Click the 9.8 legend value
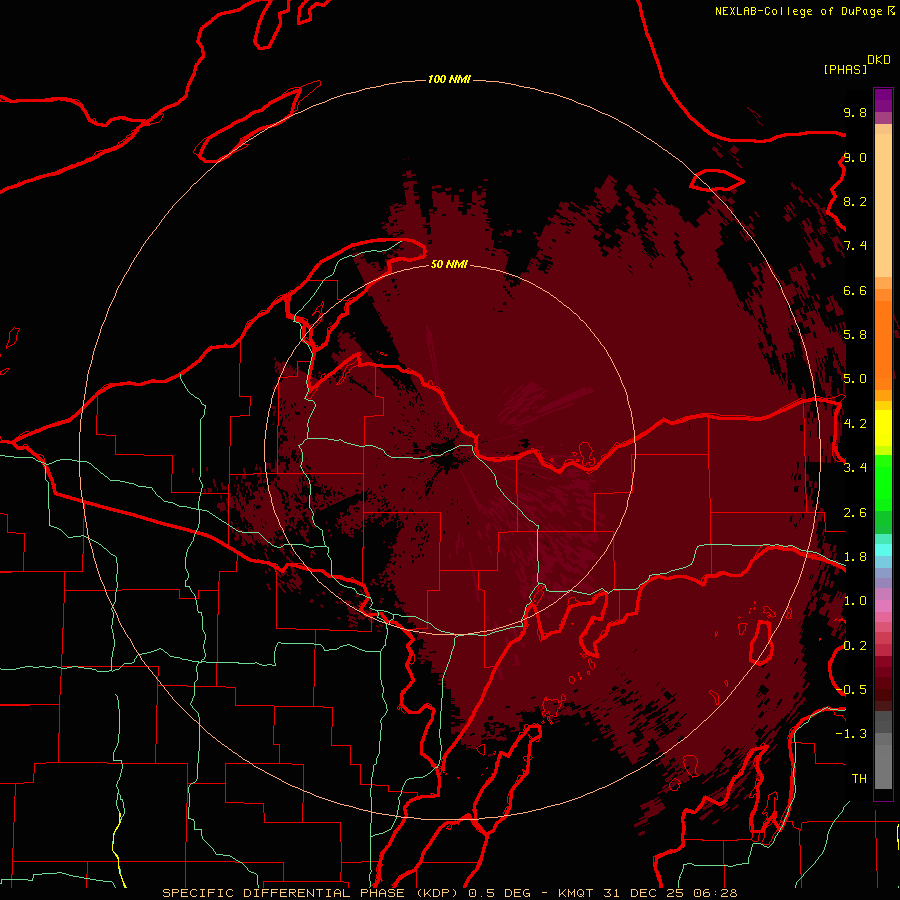The height and width of the screenshot is (900, 900). [855, 112]
